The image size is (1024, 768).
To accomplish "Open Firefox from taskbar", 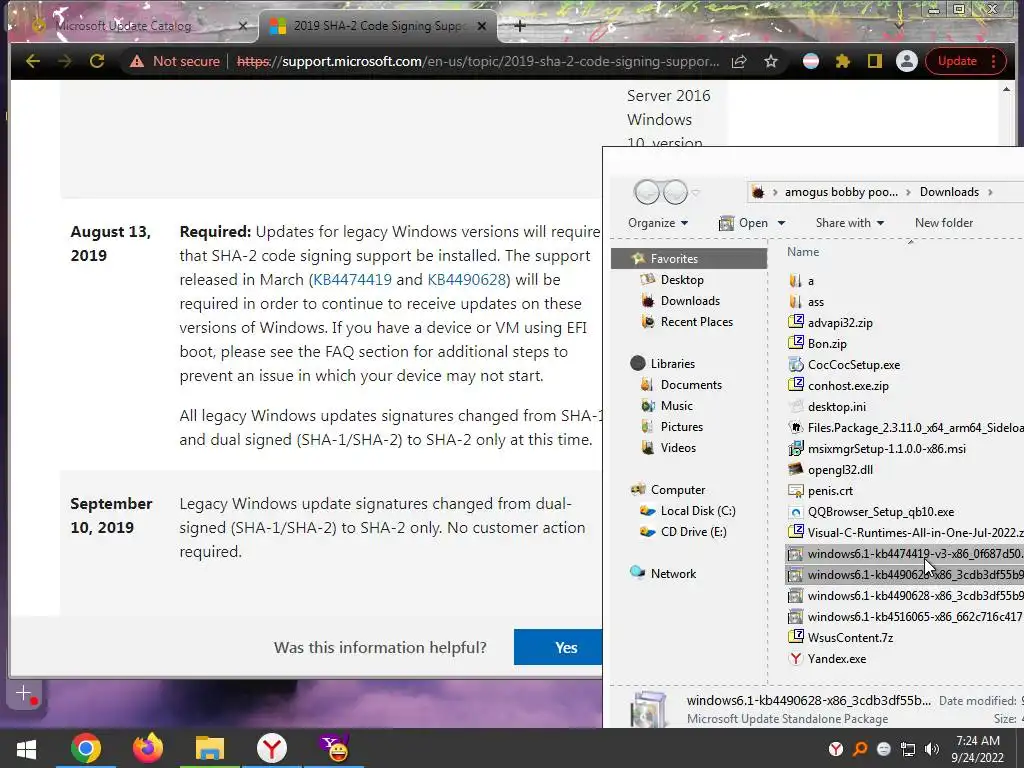I will [148, 748].
